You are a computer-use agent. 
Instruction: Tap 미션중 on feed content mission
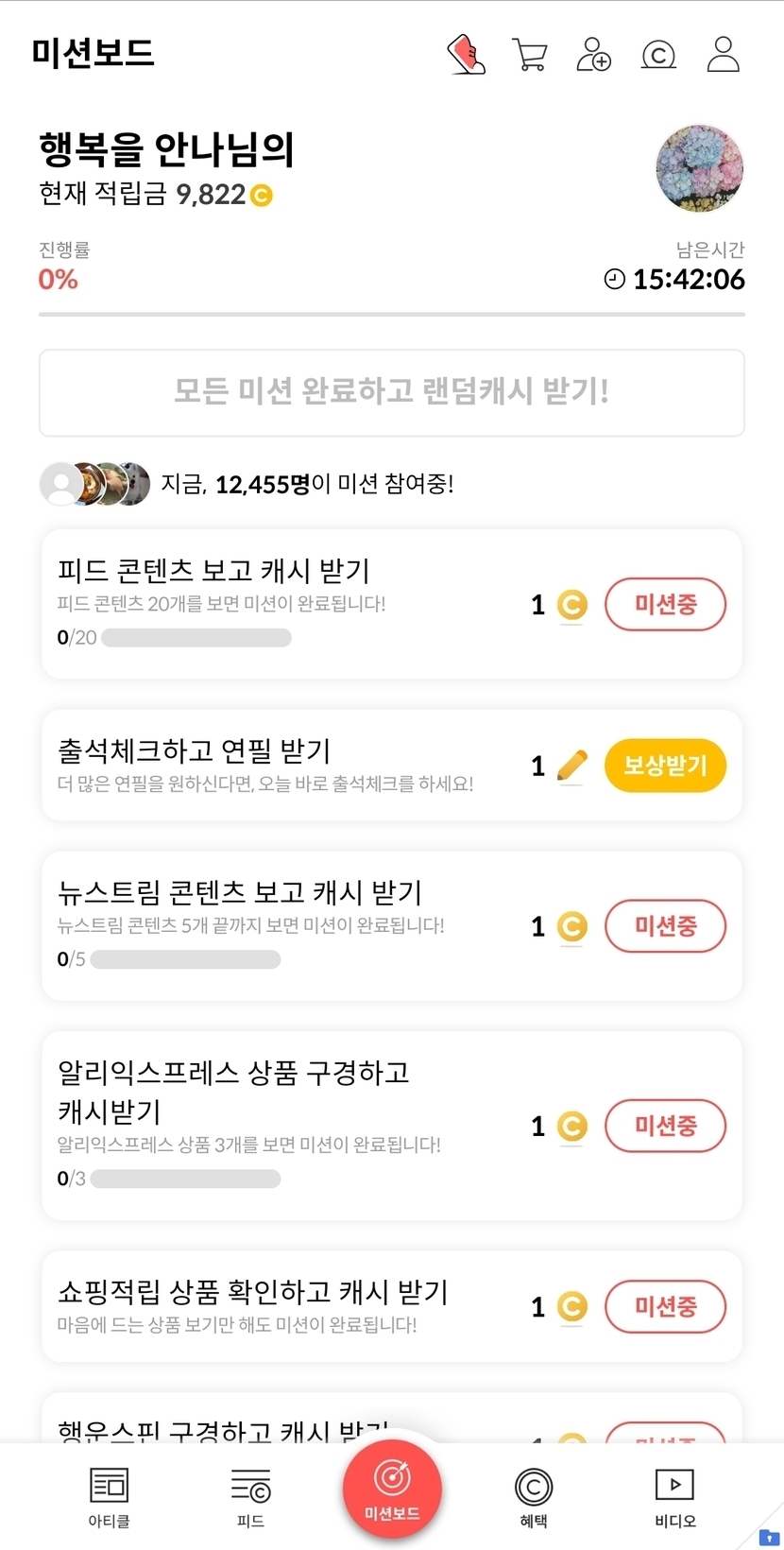point(665,605)
